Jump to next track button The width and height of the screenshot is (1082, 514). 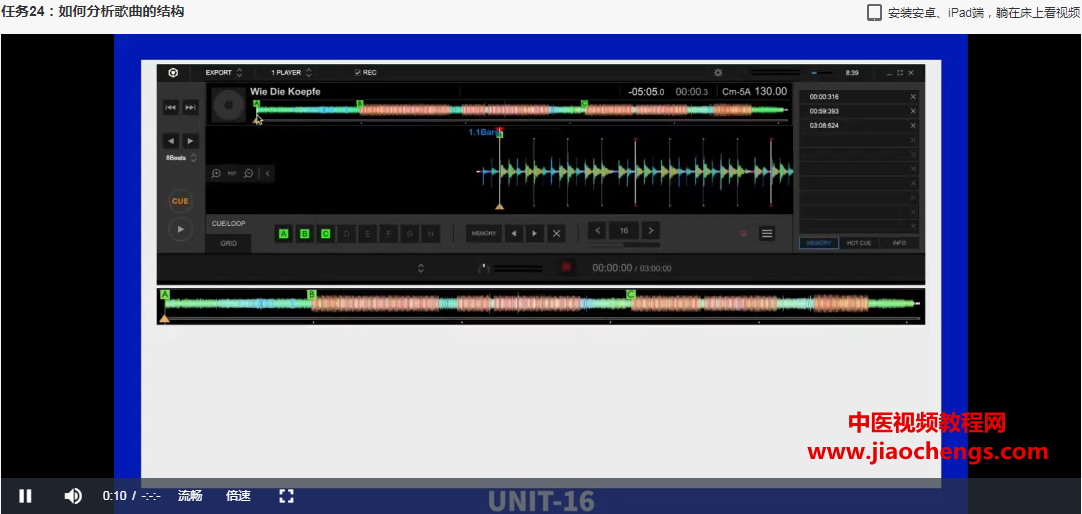tap(190, 107)
